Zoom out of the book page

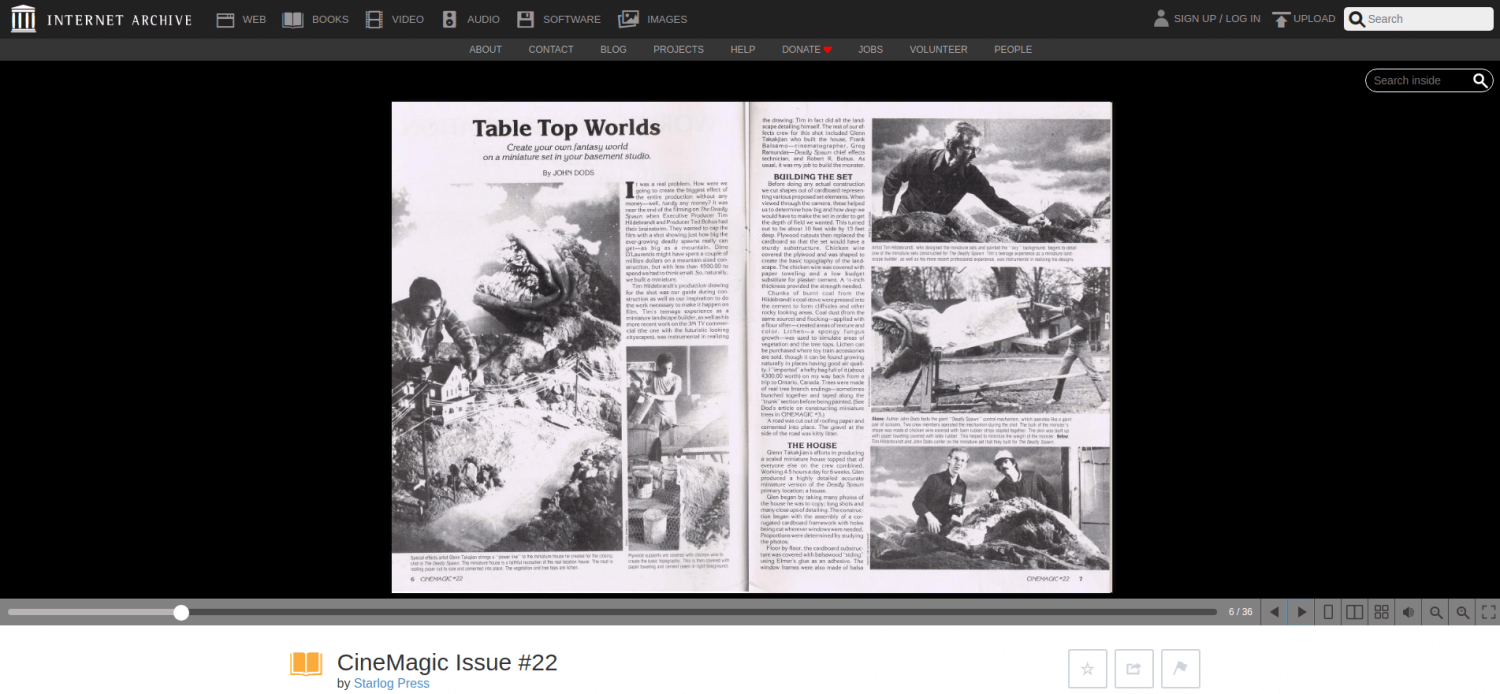(x=1436, y=612)
